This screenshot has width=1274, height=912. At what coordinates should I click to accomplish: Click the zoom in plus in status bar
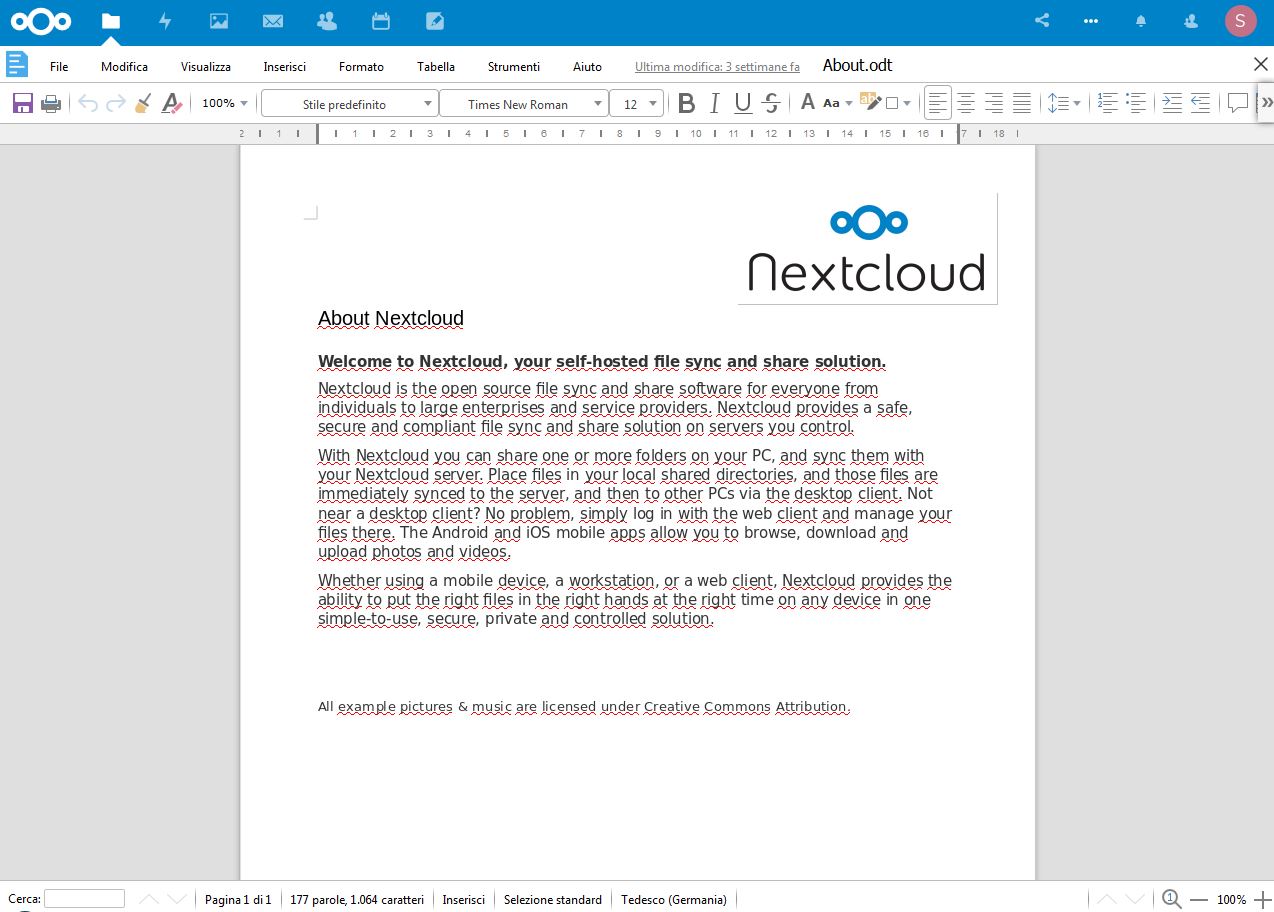click(x=1262, y=899)
